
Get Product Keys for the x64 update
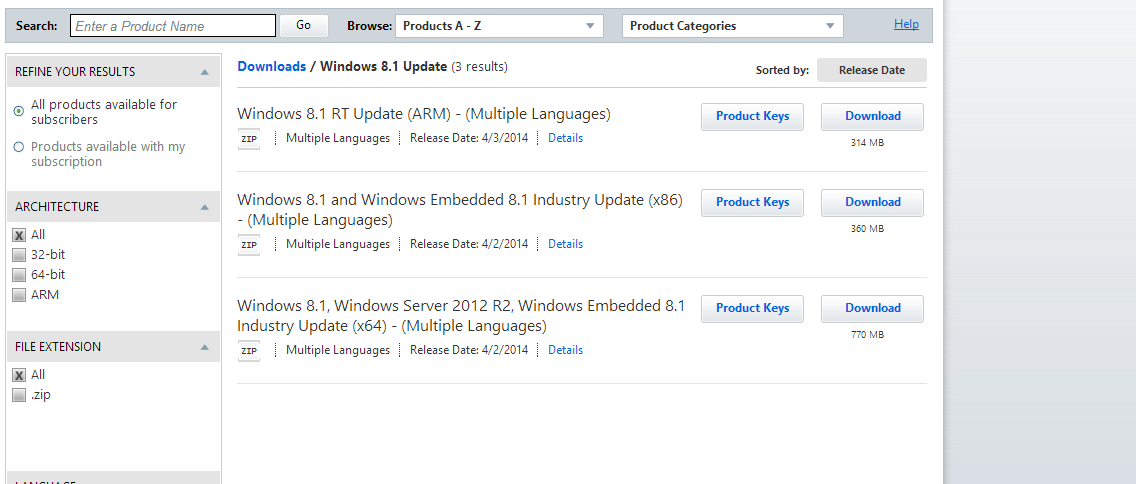point(752,309)
